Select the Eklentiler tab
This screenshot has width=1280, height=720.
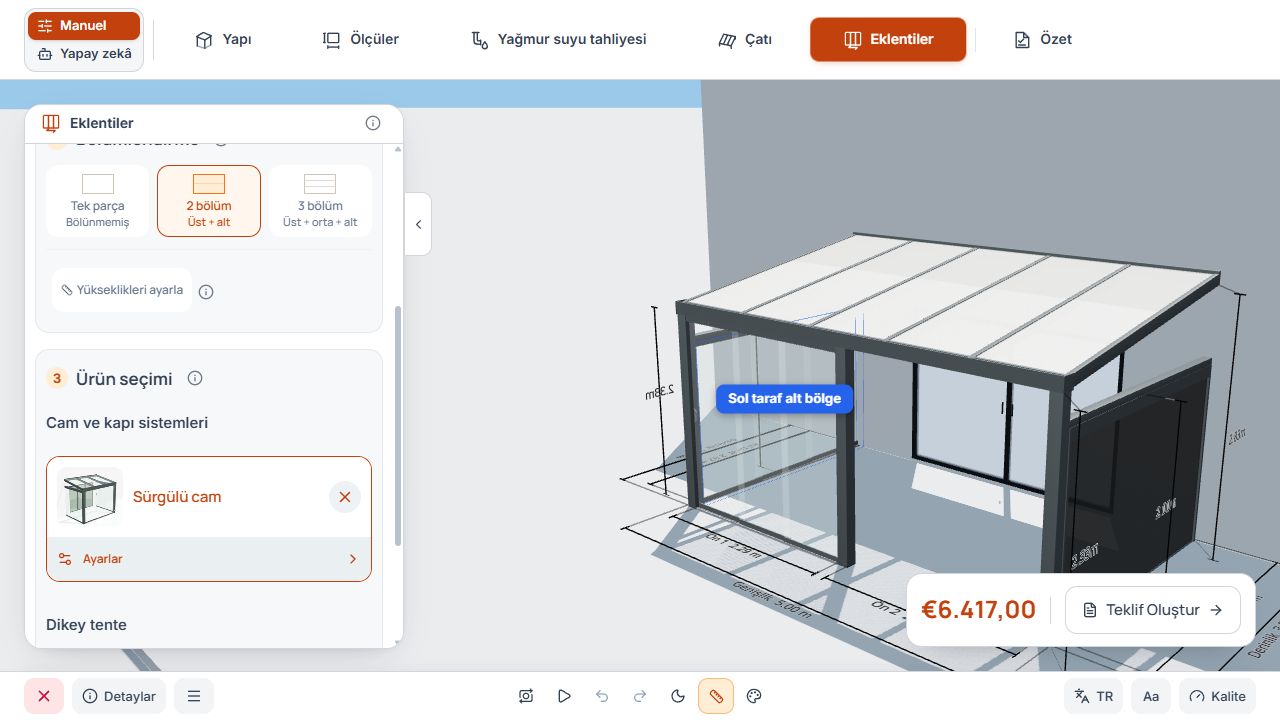[888, 40]
